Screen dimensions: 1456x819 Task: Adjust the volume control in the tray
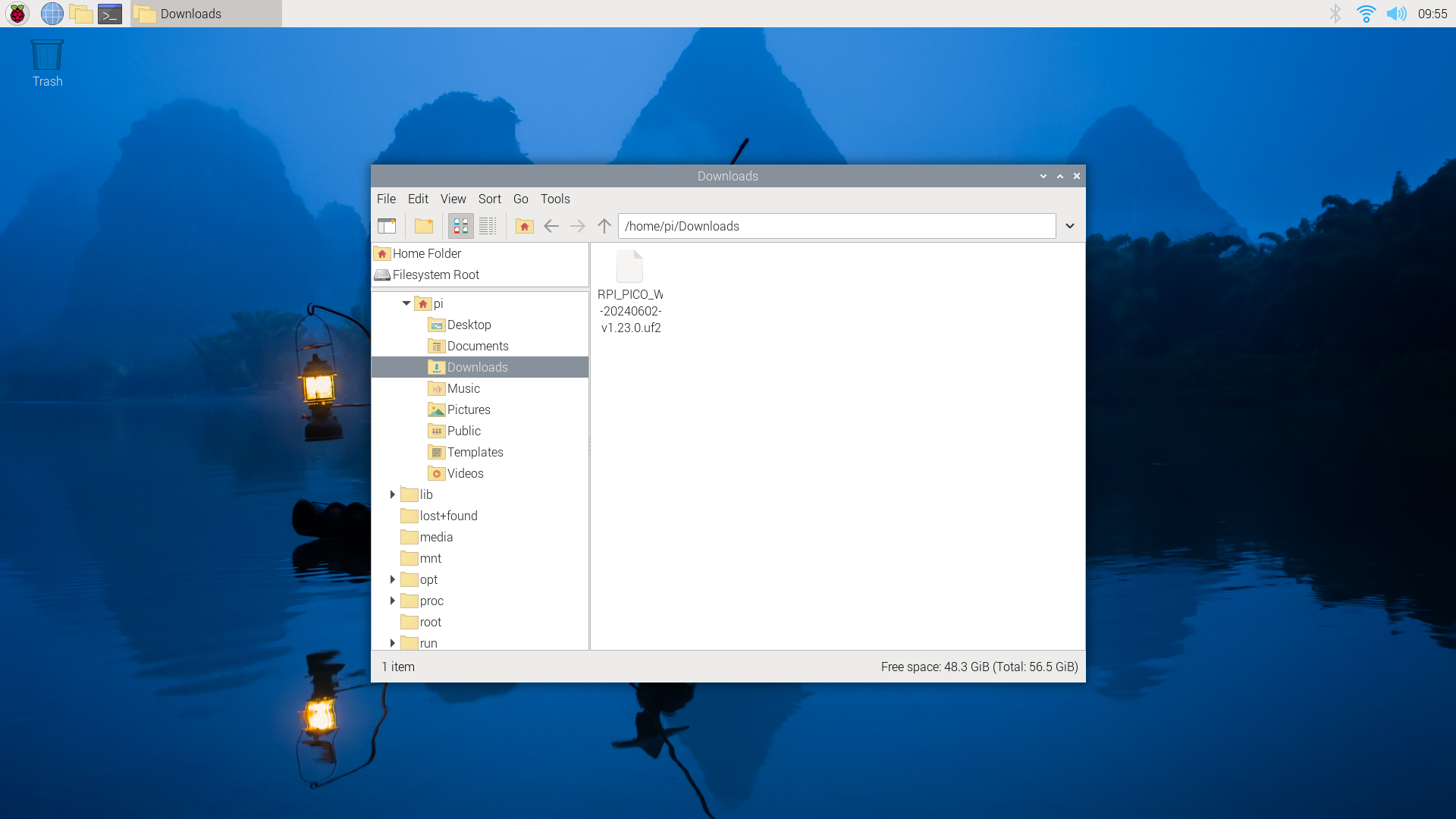point(1397,13)
